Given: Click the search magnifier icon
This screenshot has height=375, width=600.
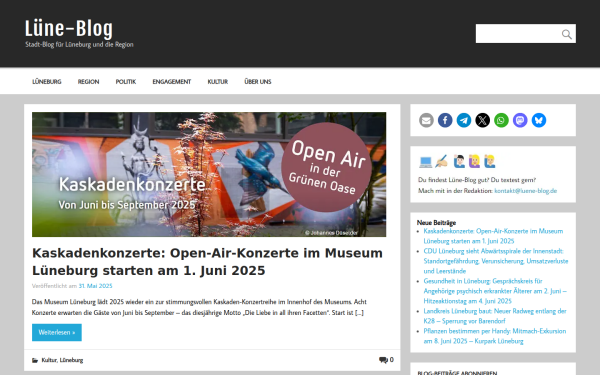Looking at the screenshot, I should 566,34.
